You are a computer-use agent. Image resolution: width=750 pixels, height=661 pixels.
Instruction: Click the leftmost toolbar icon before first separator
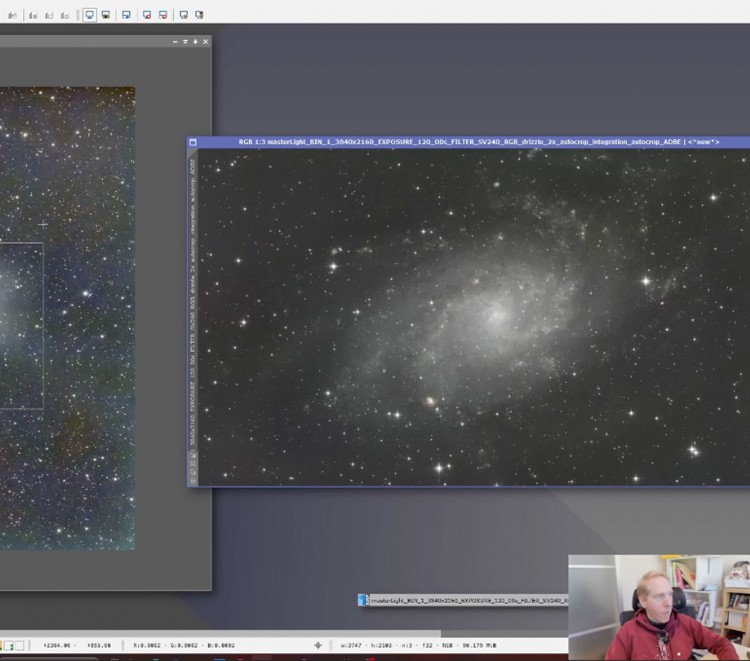click(x=12, y=15)
